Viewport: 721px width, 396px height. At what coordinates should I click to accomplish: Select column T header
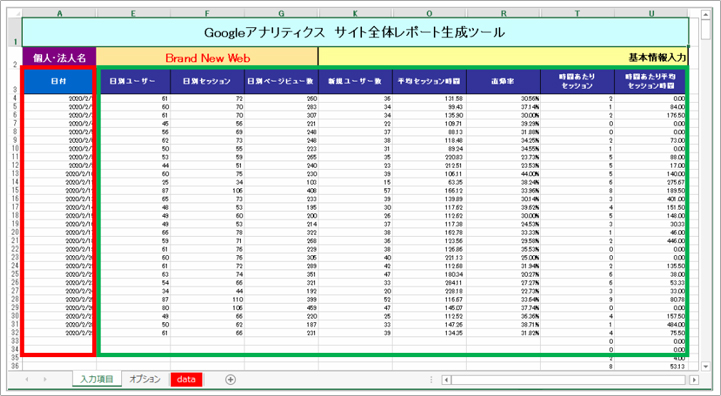[577, 14]
